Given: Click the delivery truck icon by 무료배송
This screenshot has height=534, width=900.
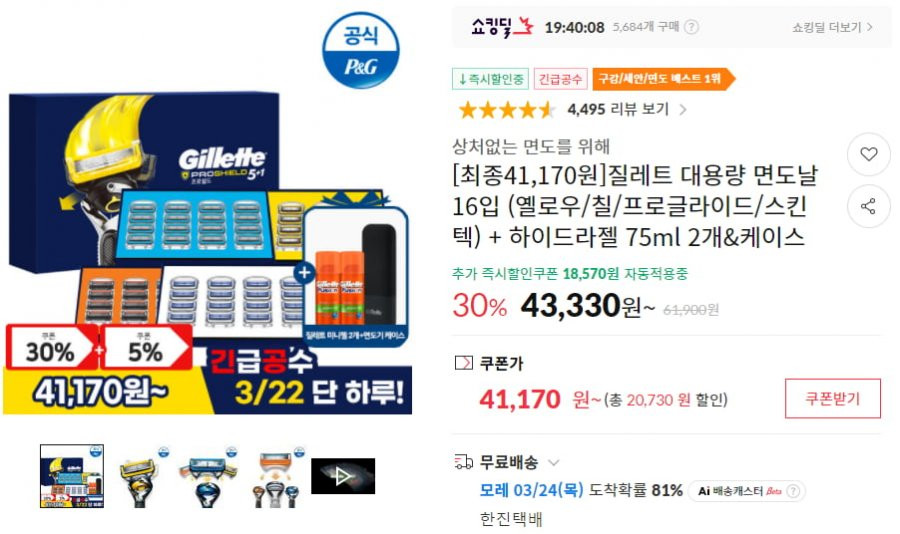Looking at the screenshot, I should (x=464, y=462).
